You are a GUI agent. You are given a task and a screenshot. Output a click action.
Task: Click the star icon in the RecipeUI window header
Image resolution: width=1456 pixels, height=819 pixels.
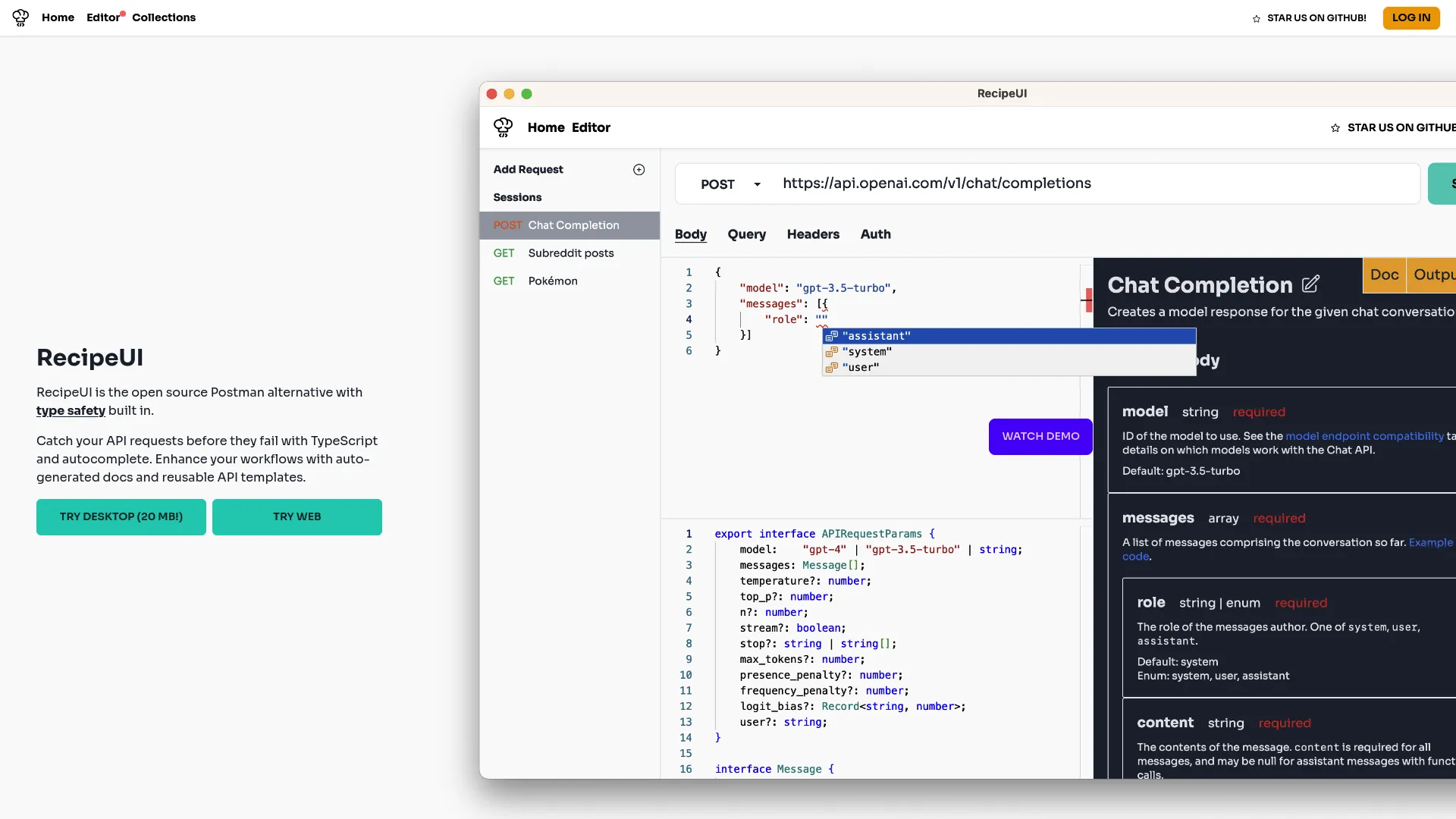[x=1335, y=128]
